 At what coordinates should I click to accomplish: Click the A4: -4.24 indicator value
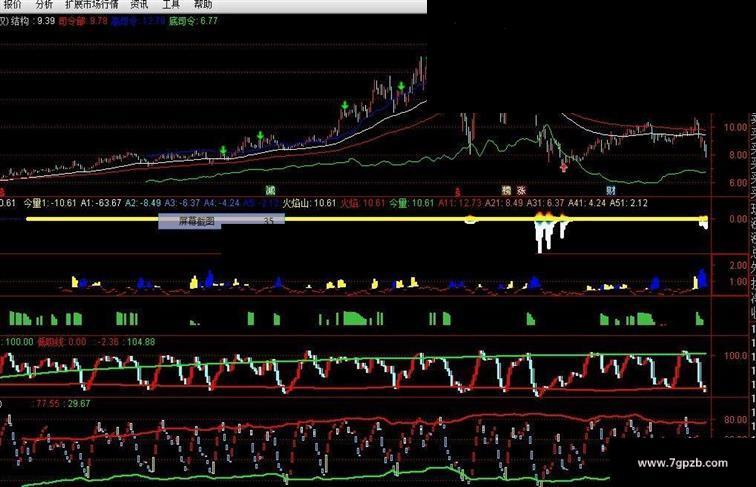click(x=221, y=203)
